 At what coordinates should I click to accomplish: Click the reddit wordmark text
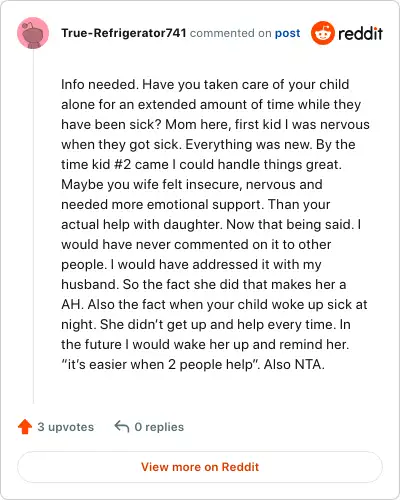360,33
